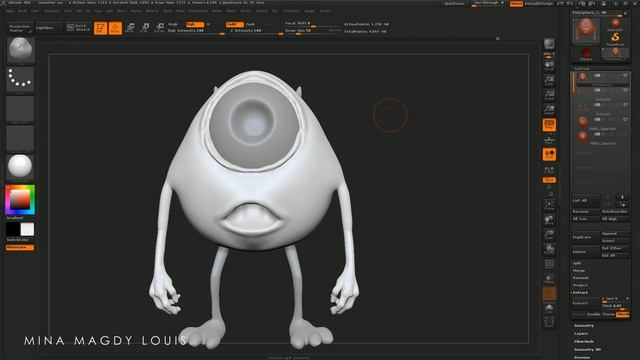The image size is (640, 360).
Task: Toggle Local transformations icon
Action: (x=549, y=155)
